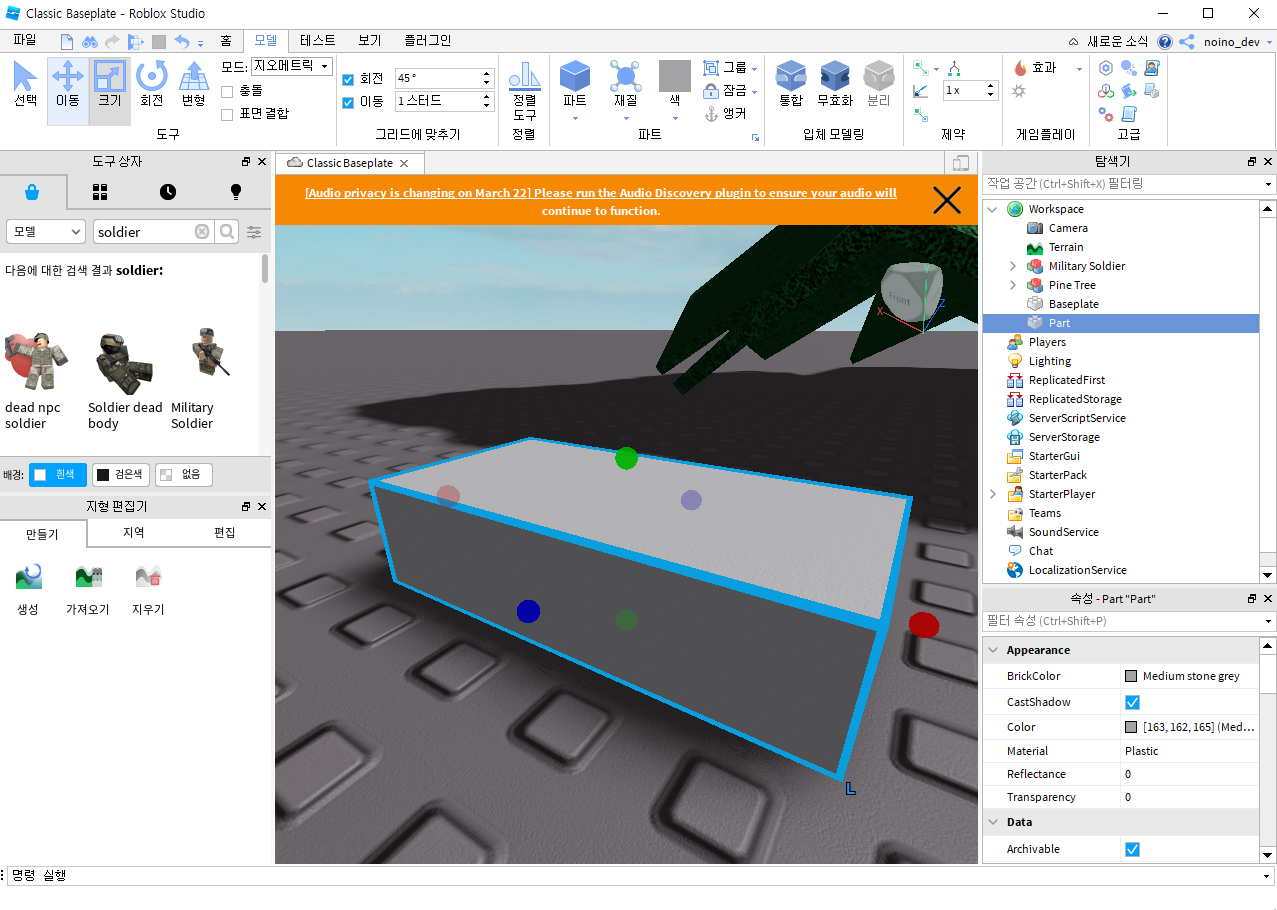Insert a new 파트 (Part) block

tap(575, 77)
